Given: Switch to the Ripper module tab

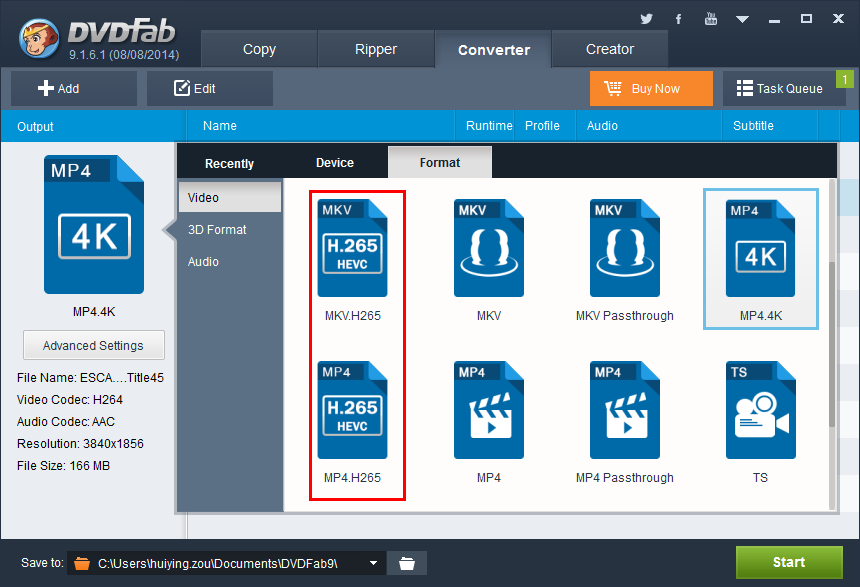Looking at the screenshot, I should tap(376, 49).
